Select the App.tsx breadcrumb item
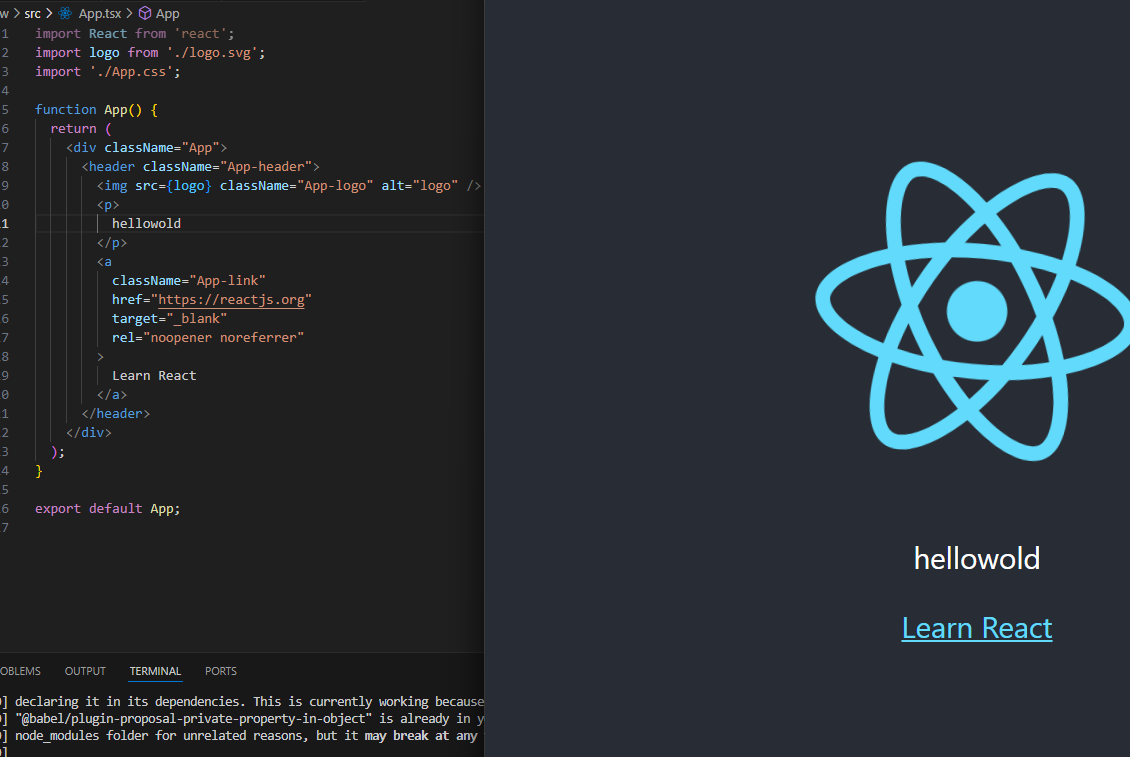 99,13
